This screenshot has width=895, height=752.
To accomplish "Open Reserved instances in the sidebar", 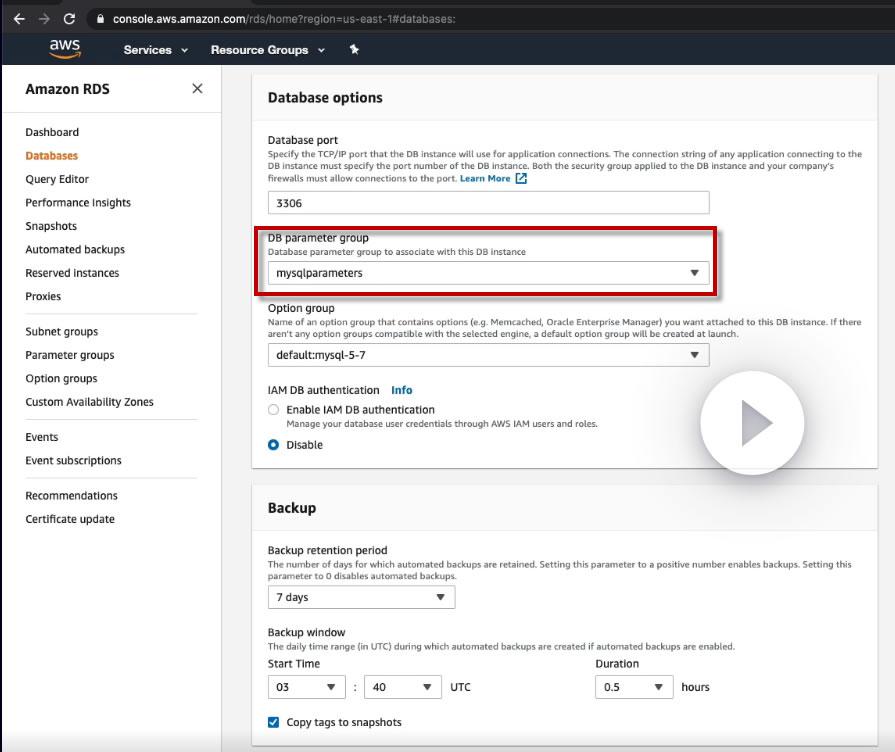I will (72, 273).
